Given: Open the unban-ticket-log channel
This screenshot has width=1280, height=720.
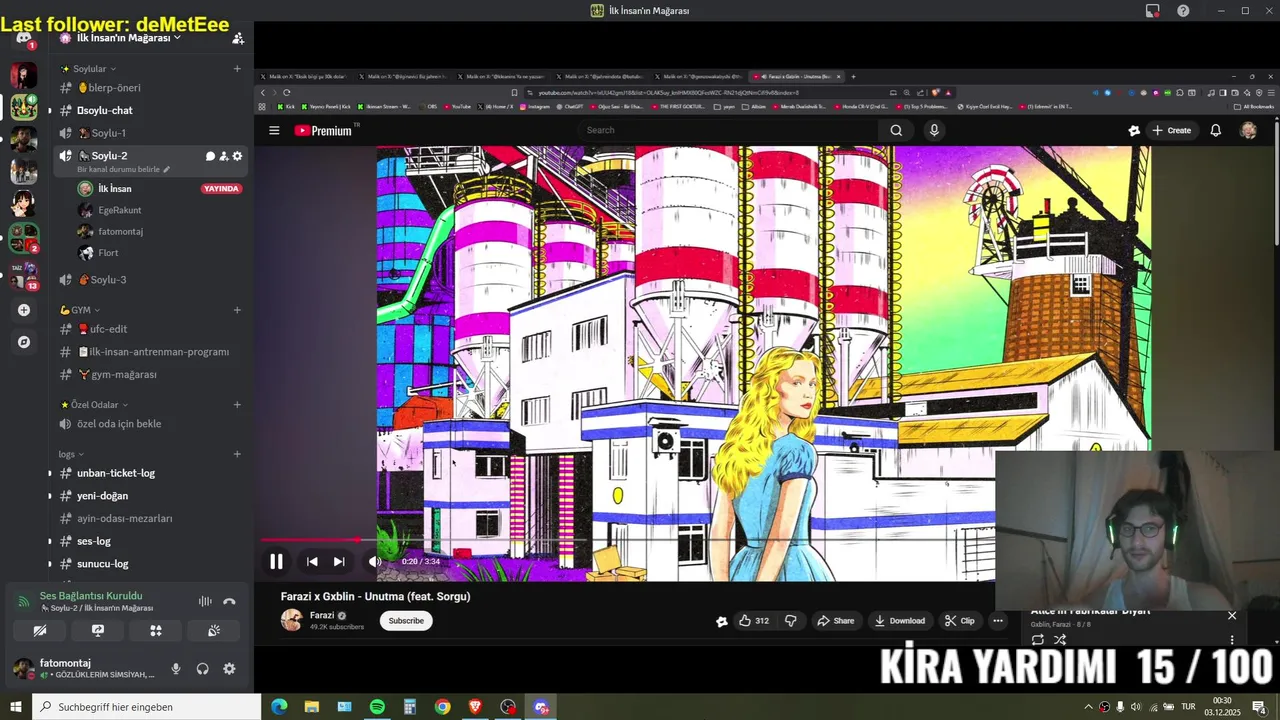Looking at the screenshot, I should coord(150,473).
